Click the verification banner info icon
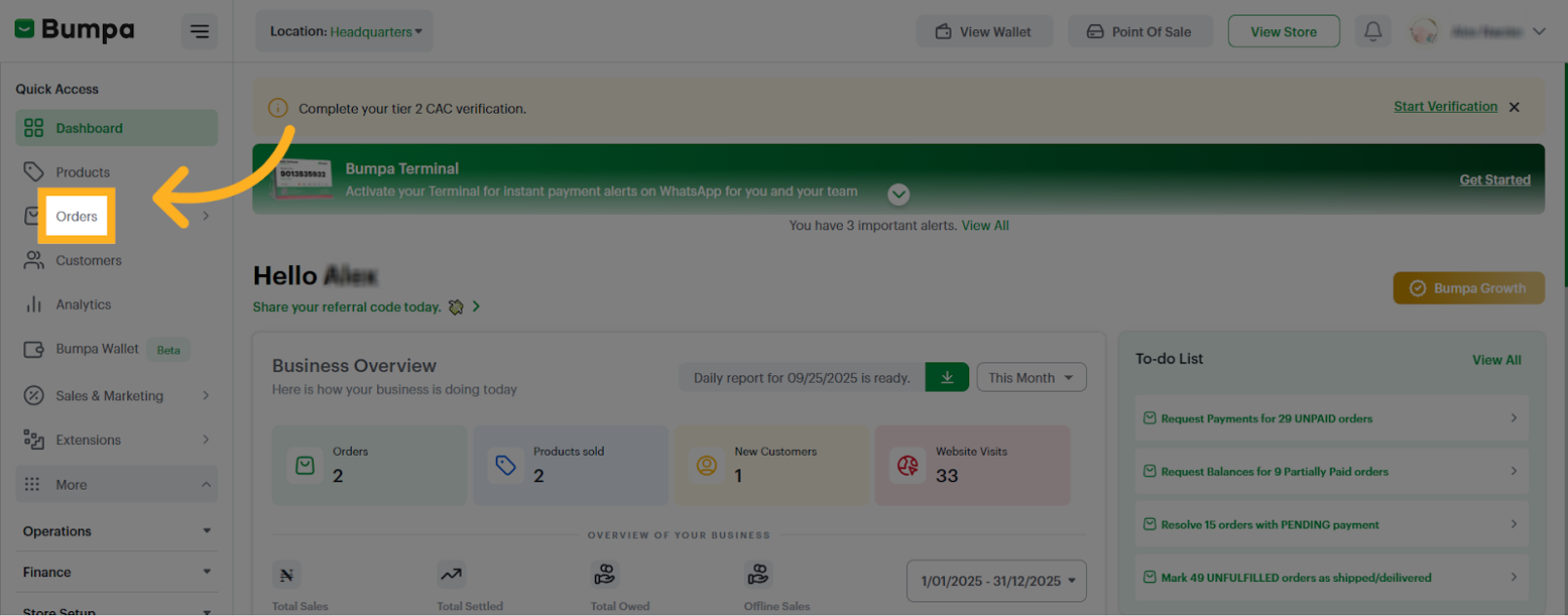This screenshot has width=1568, height=616. [x=278, y=108]
